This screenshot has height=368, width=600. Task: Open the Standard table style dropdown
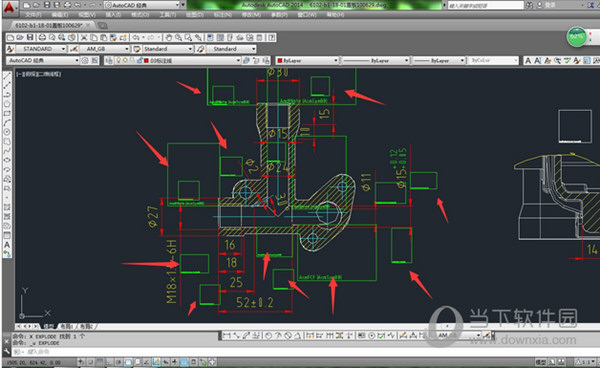tap(168, 49)
